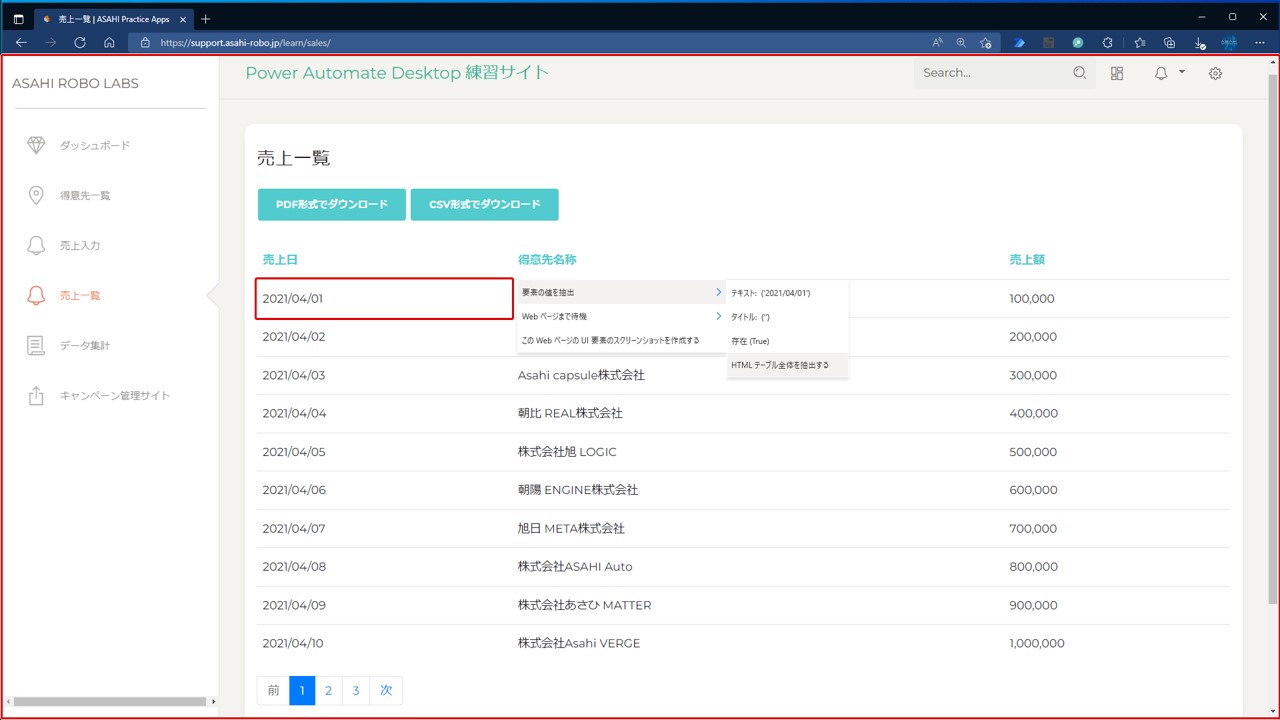Open the Collections icon
The height and width of the screenshot is (720, 1280).
tap(1169, 43)
